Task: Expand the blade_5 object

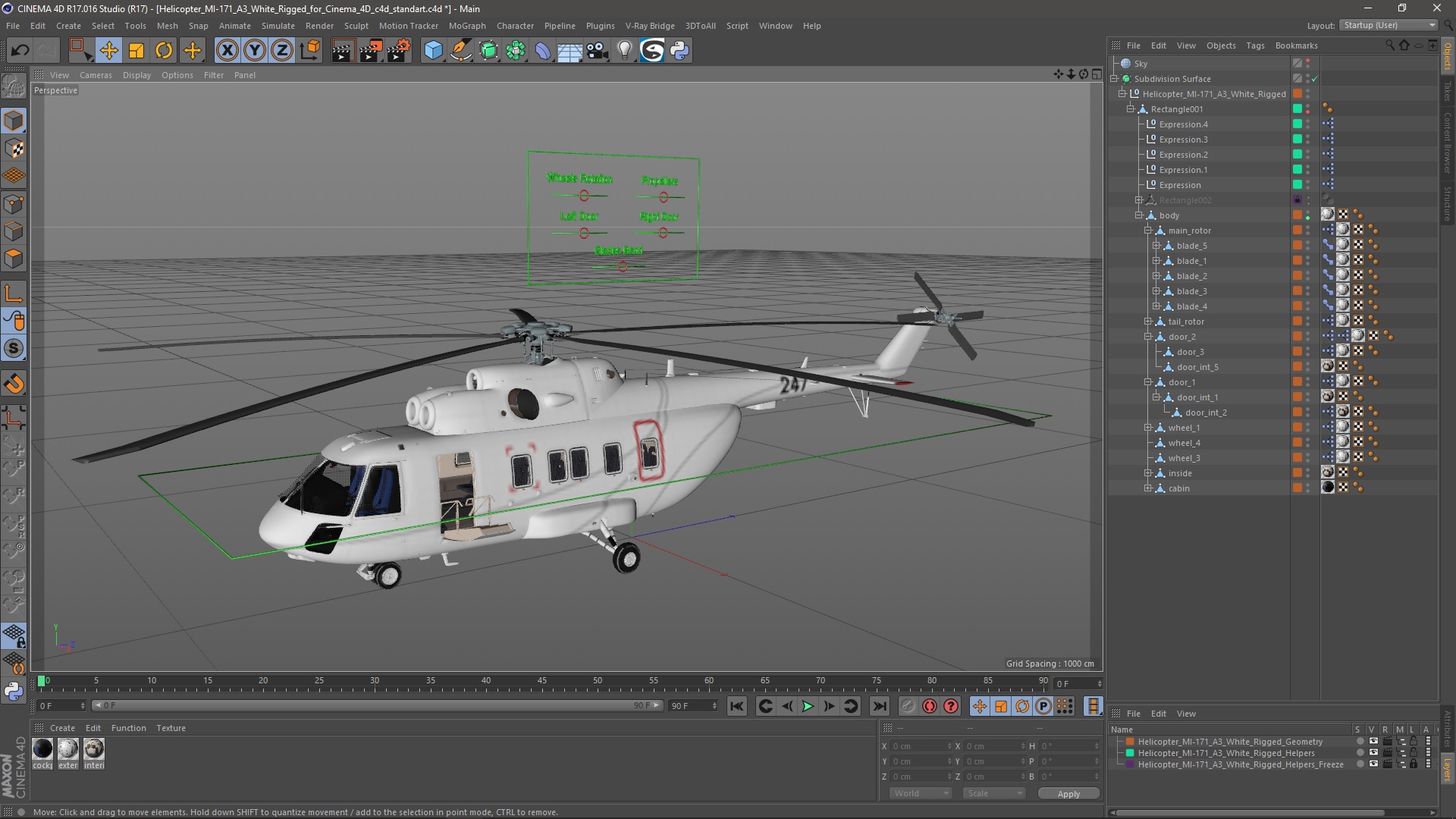Action: 1156,246
